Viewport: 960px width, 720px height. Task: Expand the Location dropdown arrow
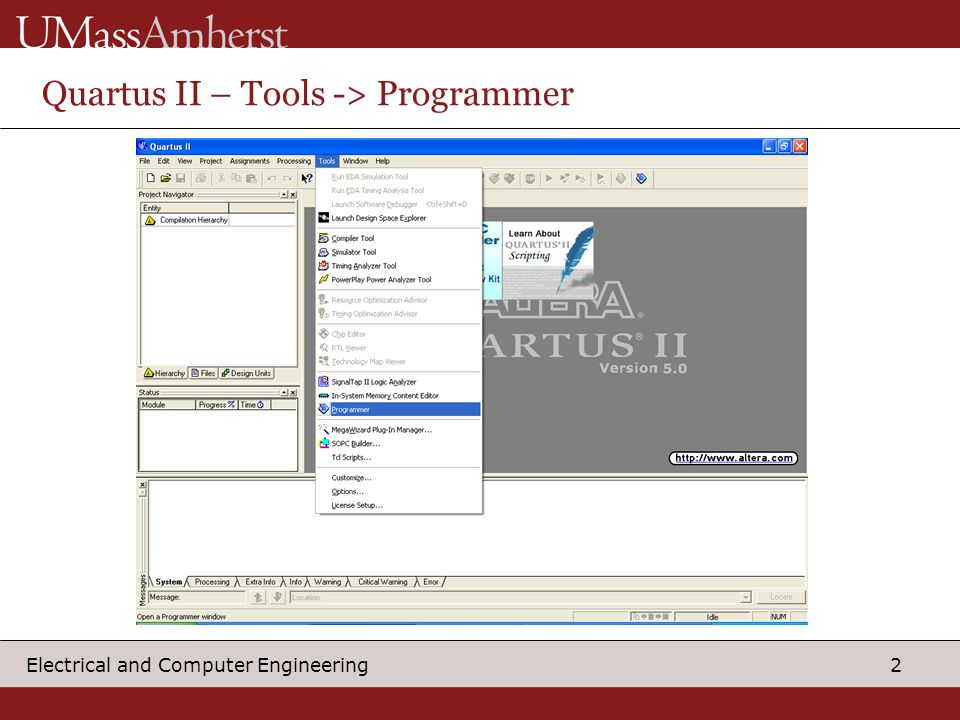tap(746, 597)
